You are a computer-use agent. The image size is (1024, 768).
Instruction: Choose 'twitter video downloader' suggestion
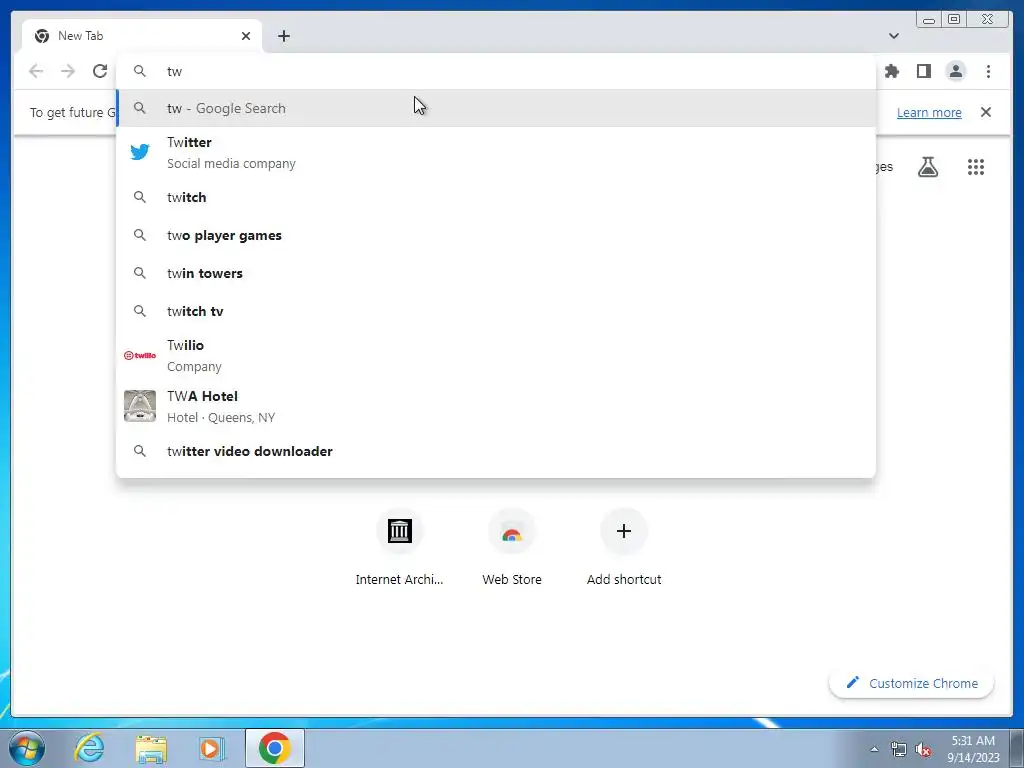496,451
